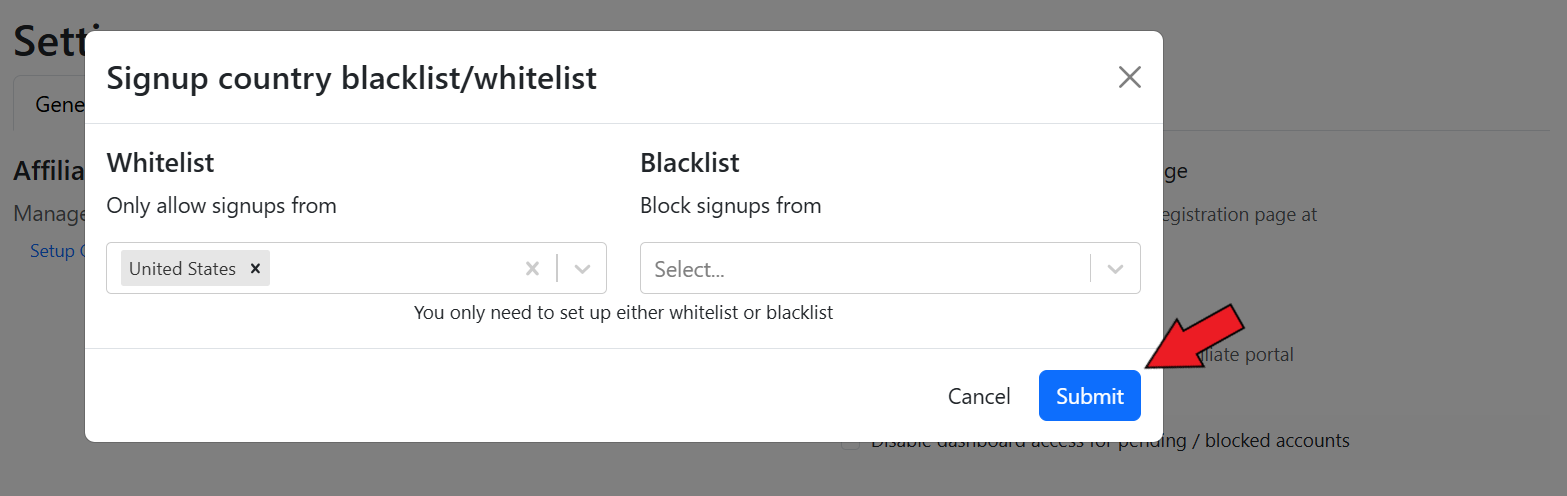The height and width of the screenshot is (496, 1567).
Task: Click the whitelist or blacklist hint text
Action: coord(623,312)
